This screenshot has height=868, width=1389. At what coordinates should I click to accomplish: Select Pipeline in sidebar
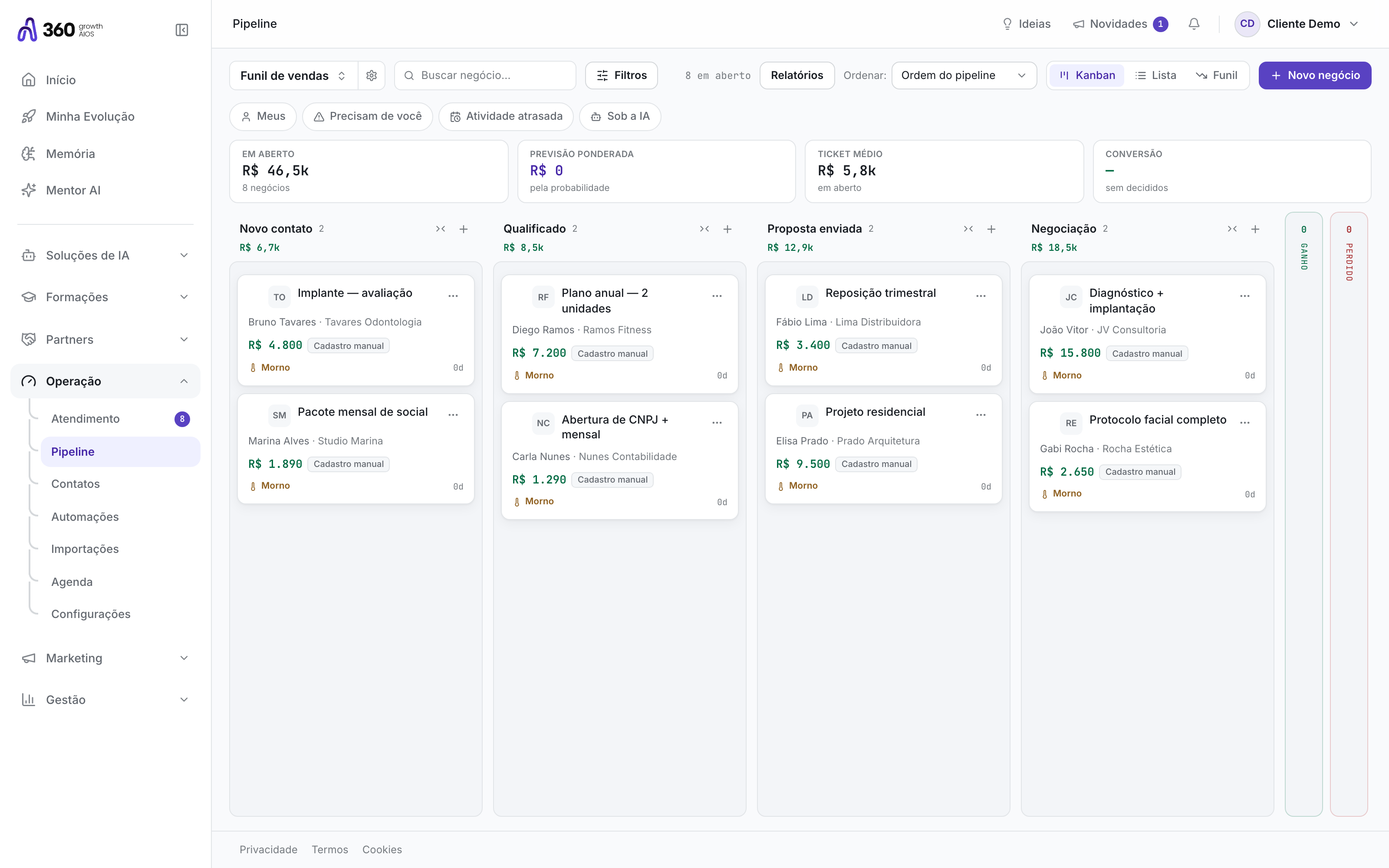tap(121, 452)
